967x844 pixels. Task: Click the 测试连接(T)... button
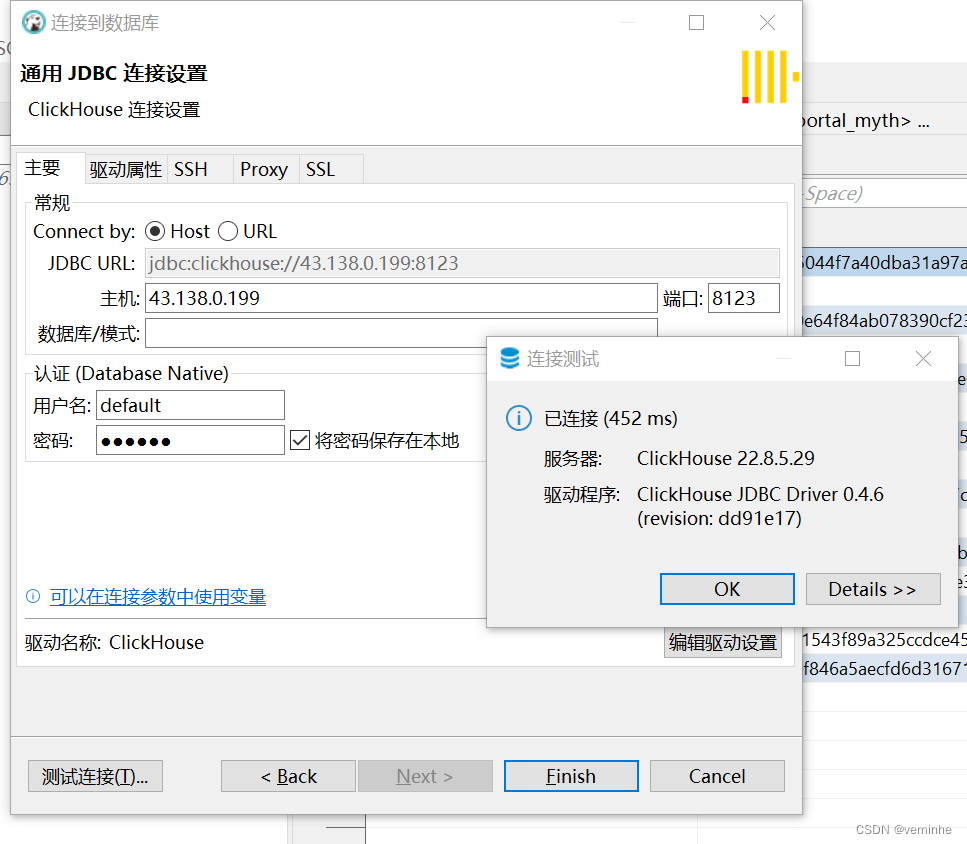click(x=95, y=776)
